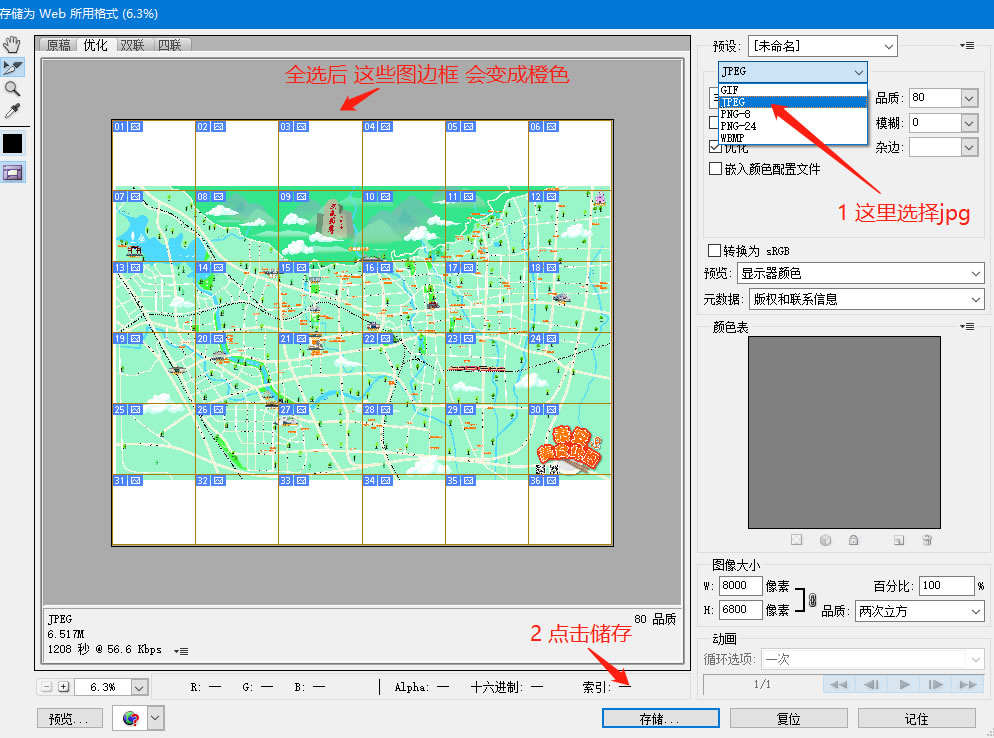
Task: Open the 预览 显示器颜色 dropdown
Action: [860, 273]
